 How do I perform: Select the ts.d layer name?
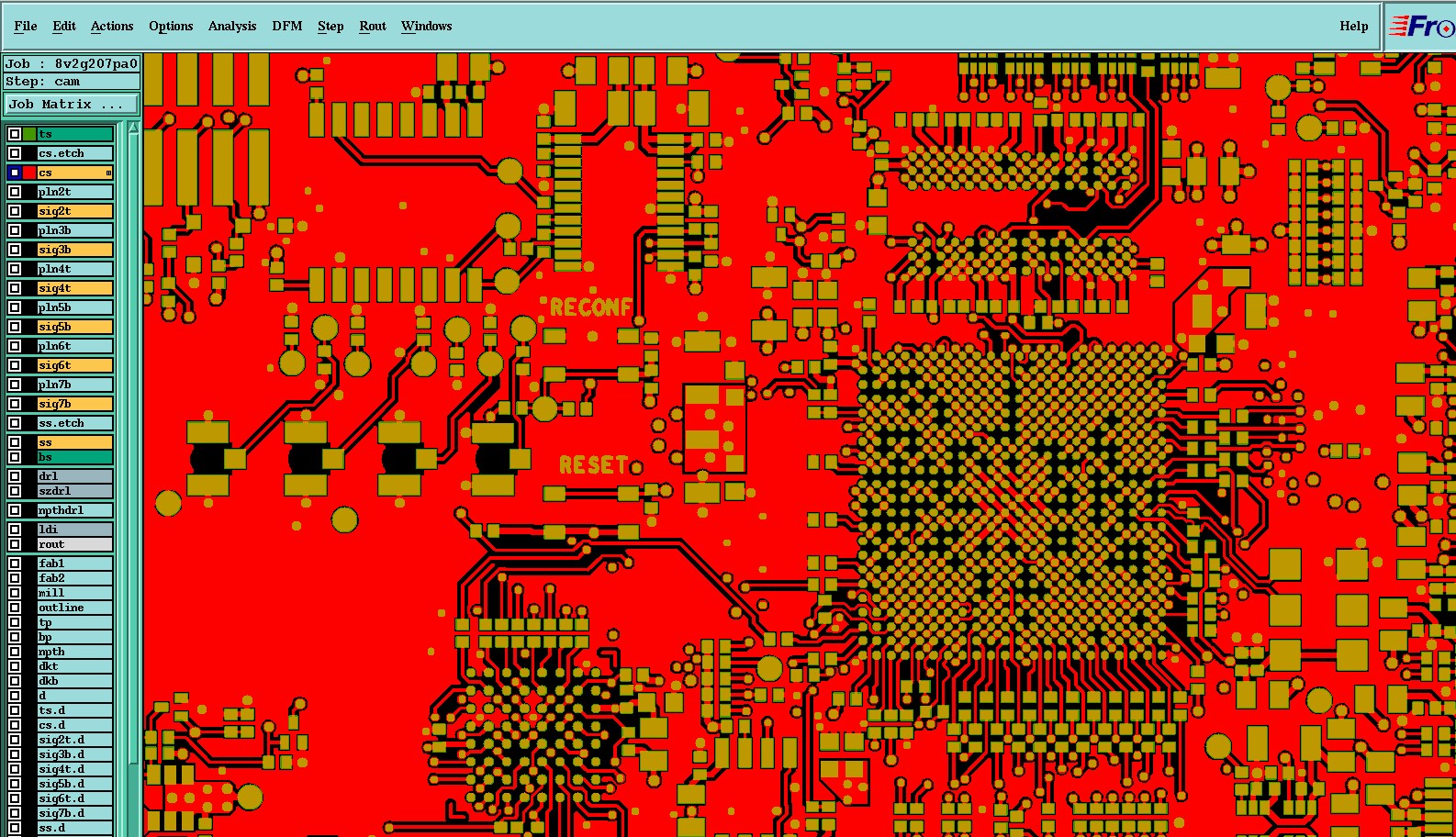click(75, 710)
